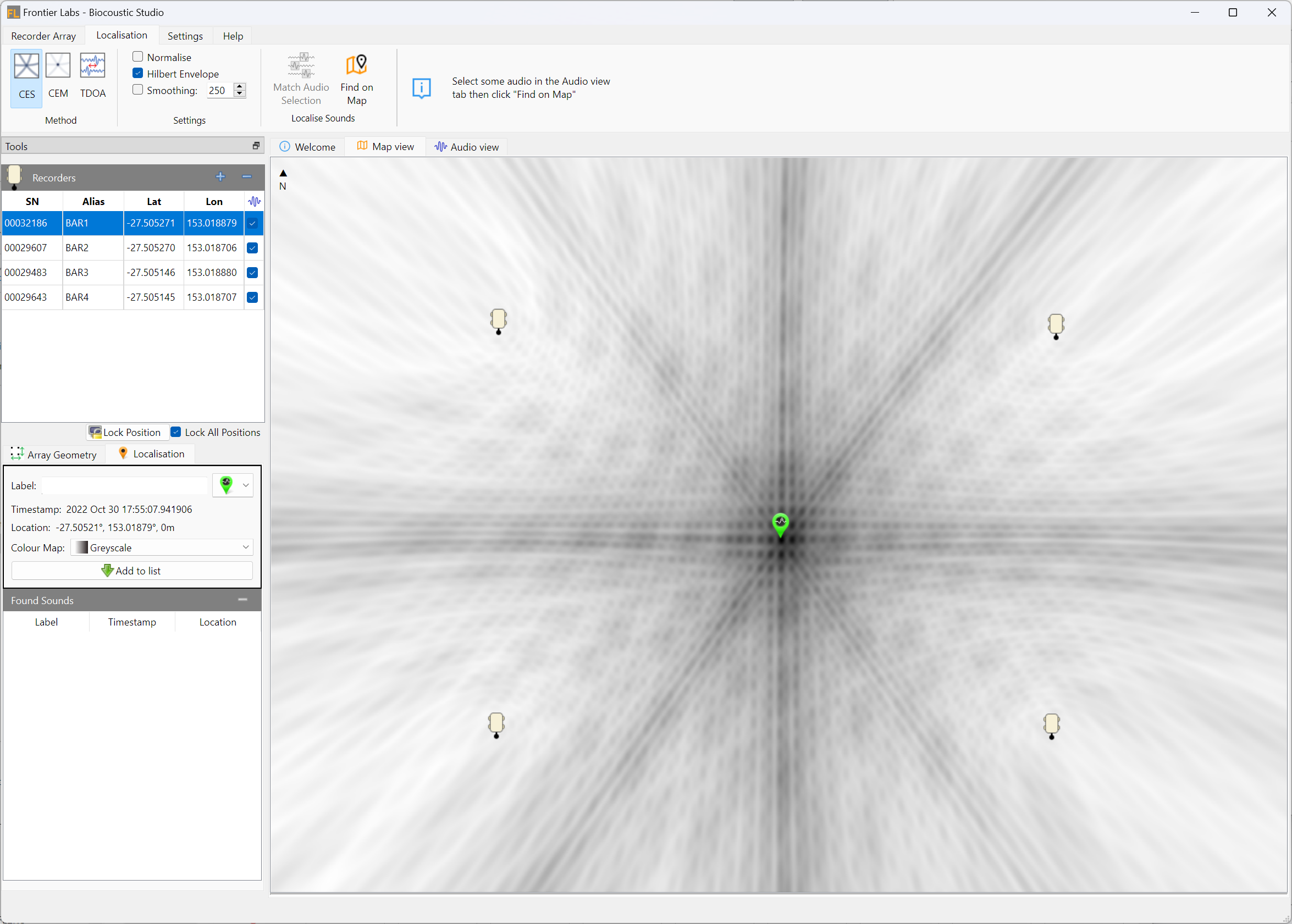The image size is (1292, 924).
Task: Open the Settings ribbon tab
Action: [x=185, y=36]
